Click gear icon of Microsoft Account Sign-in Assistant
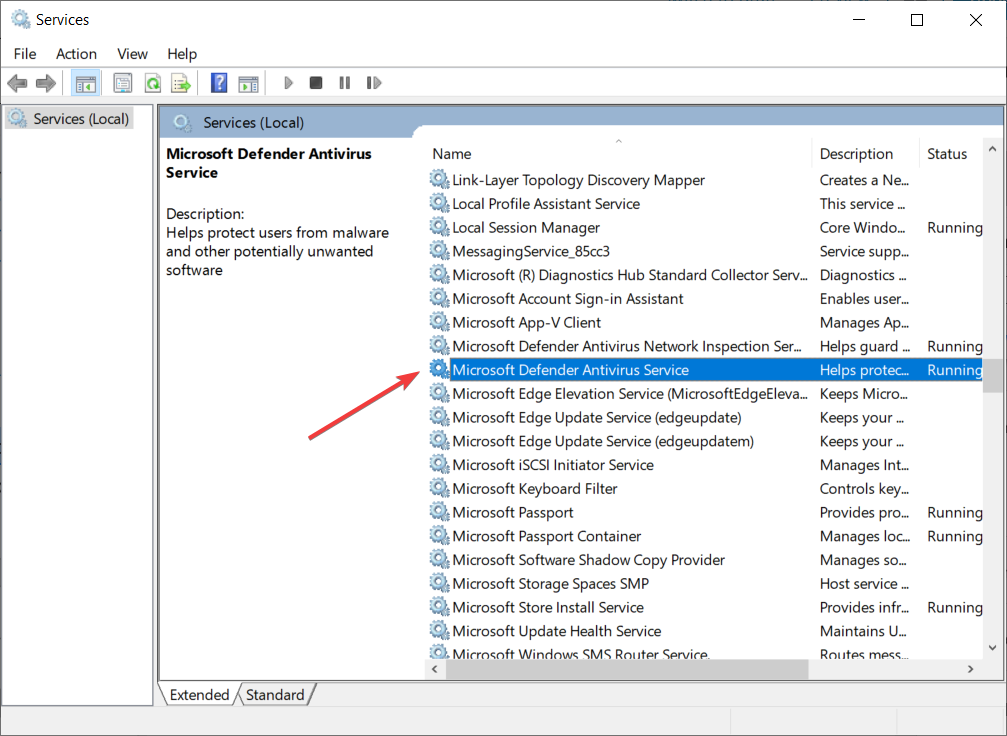The height and width of the screenshot is (736, 1007). click(439, 299)
